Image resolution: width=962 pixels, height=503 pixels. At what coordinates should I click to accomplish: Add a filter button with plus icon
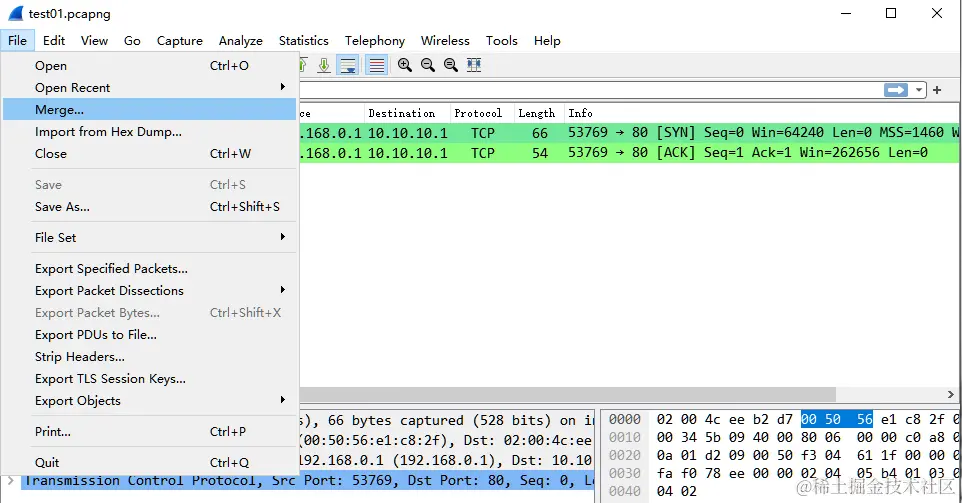click(937, 90)
